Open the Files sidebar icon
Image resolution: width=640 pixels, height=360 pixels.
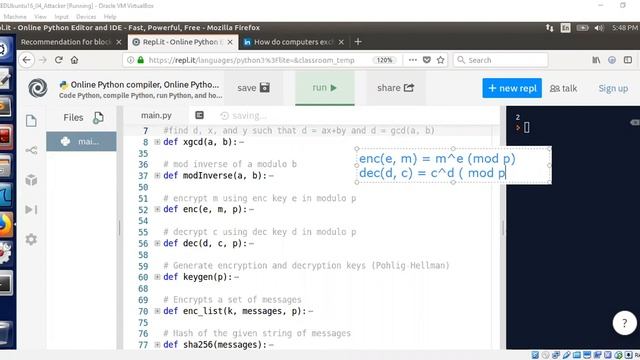pos(31,121)
